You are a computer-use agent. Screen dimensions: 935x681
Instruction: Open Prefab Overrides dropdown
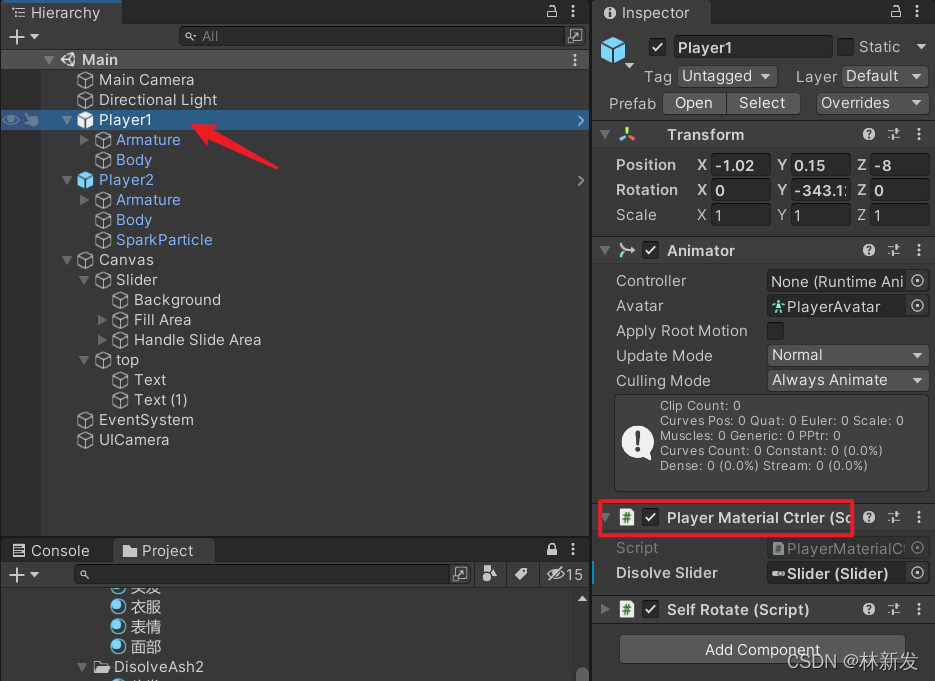click(x=872, y=103)
